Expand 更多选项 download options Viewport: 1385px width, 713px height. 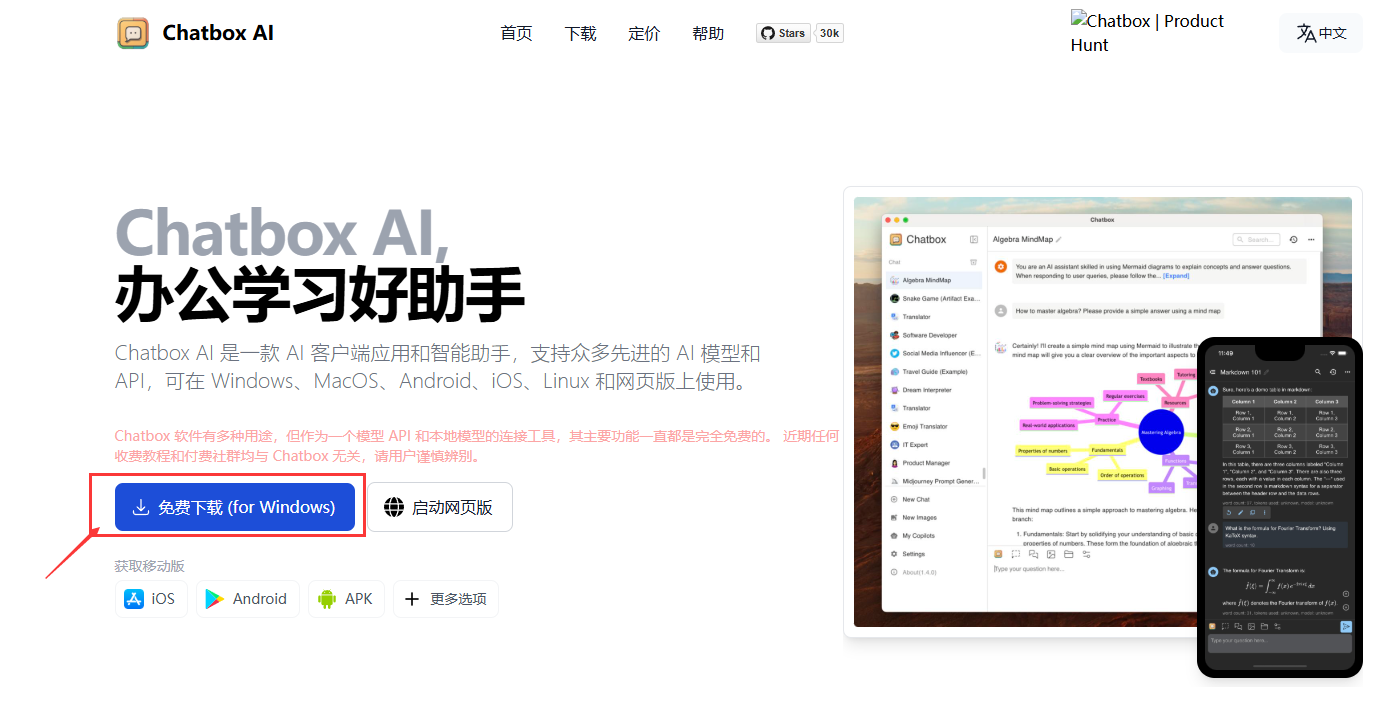pos(446,599)
